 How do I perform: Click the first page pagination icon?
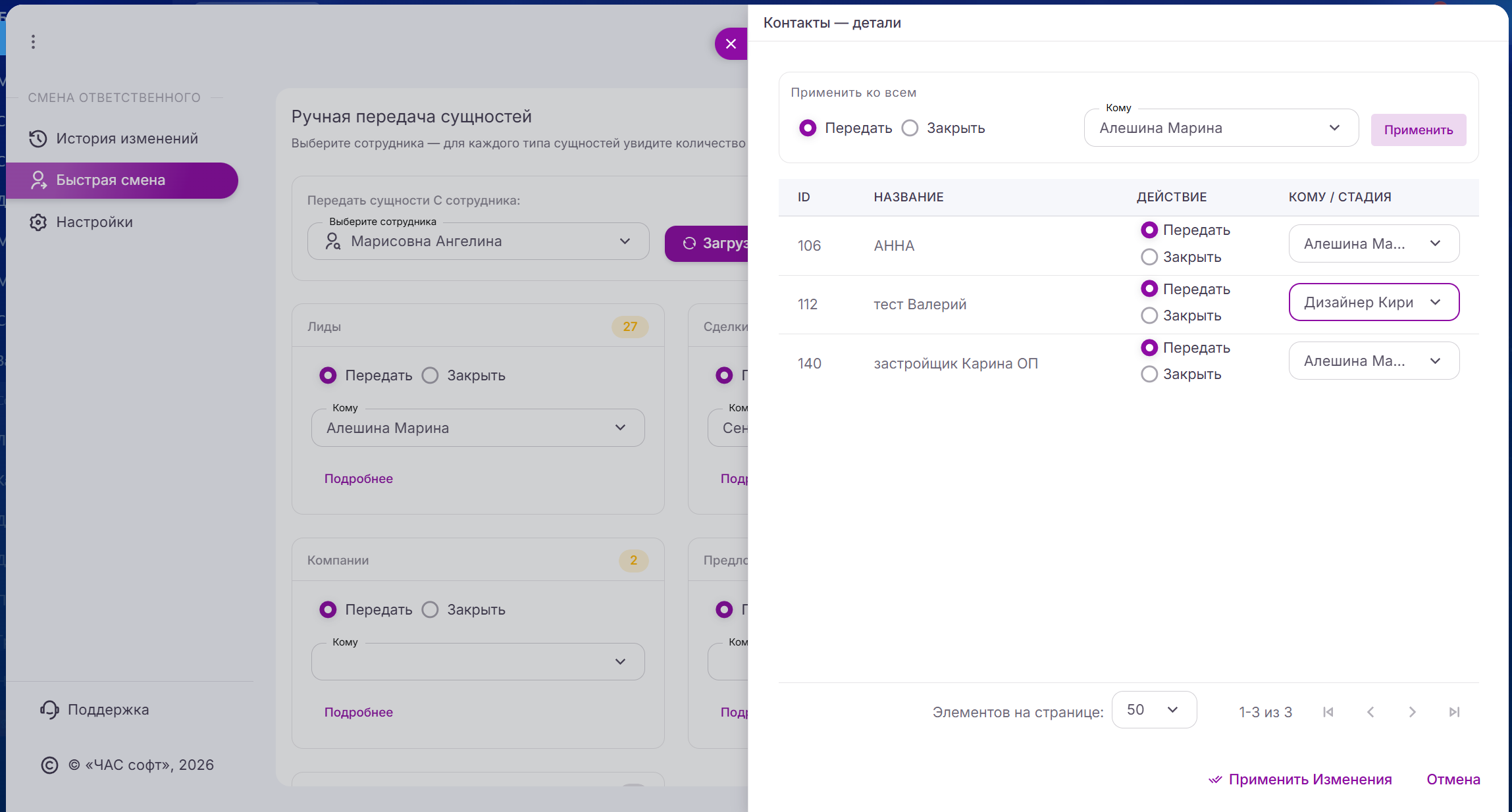tap(1328, 712)
